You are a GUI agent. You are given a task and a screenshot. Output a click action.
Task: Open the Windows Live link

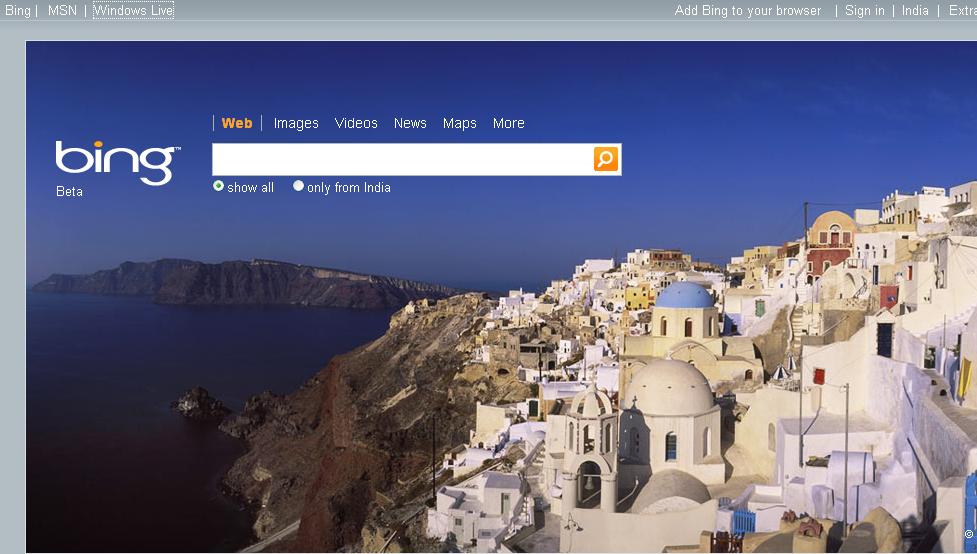pyautogui.click(x=133, y=11)
